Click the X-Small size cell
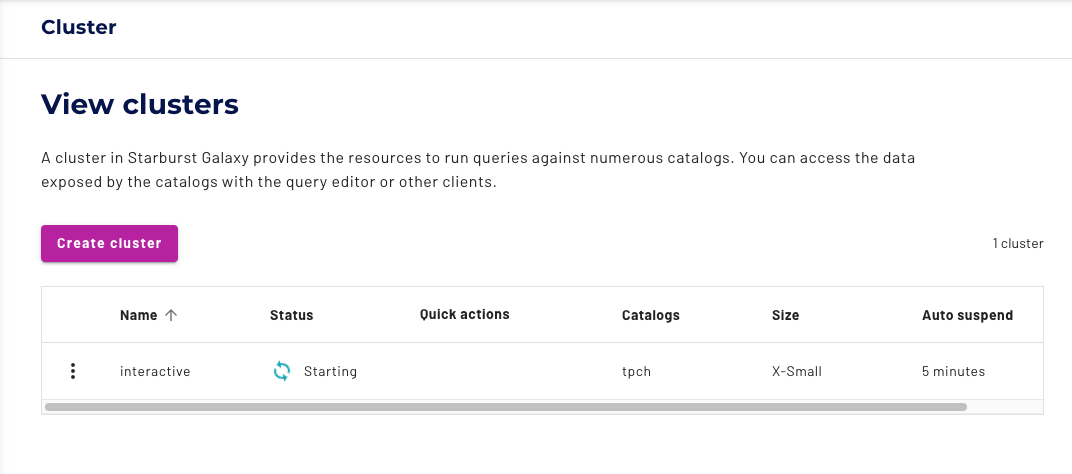This screenshot has width=1072, height=474. tap(796, 371)
